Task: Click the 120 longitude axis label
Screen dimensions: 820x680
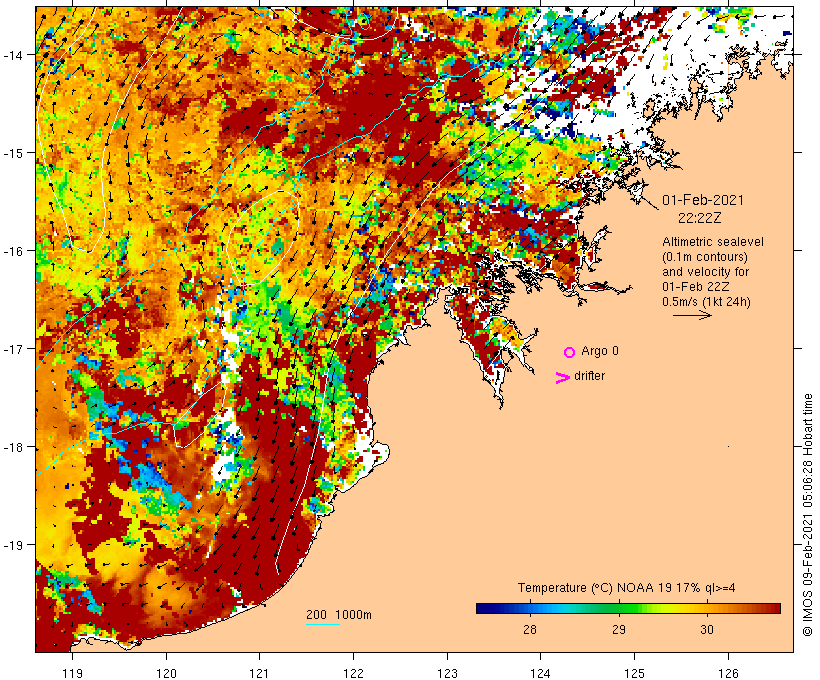Action: tap(166, 673)
